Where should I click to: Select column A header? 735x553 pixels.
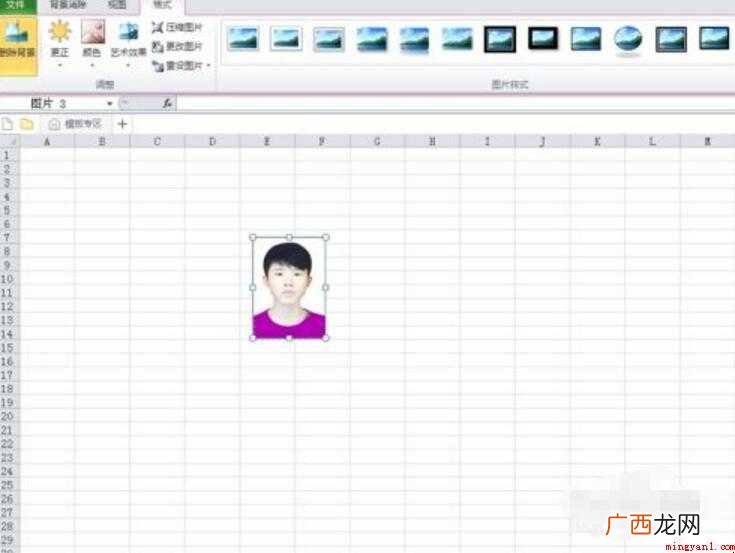(47, 141)
